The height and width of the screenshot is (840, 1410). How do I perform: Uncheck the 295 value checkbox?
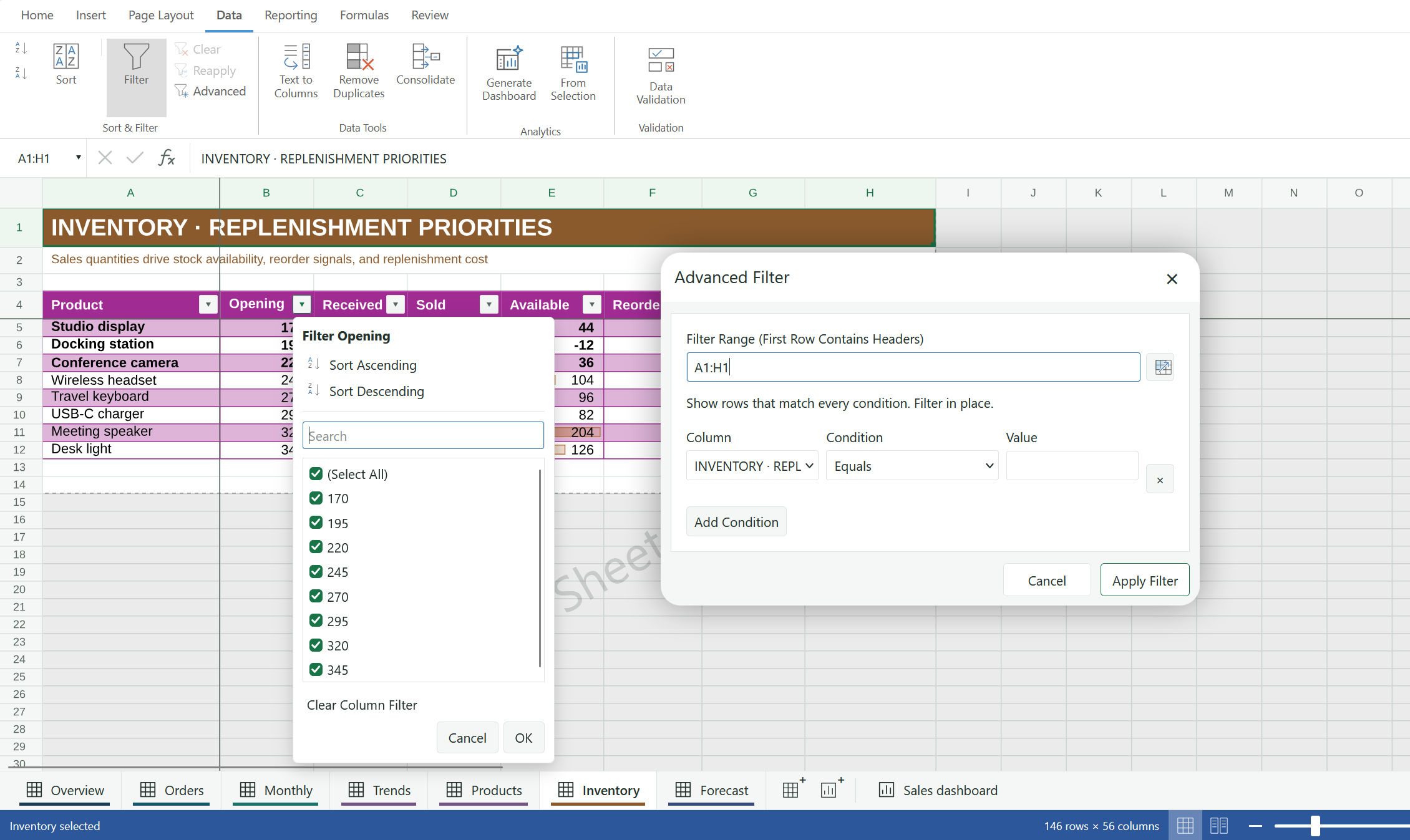(x=316, y=620)
